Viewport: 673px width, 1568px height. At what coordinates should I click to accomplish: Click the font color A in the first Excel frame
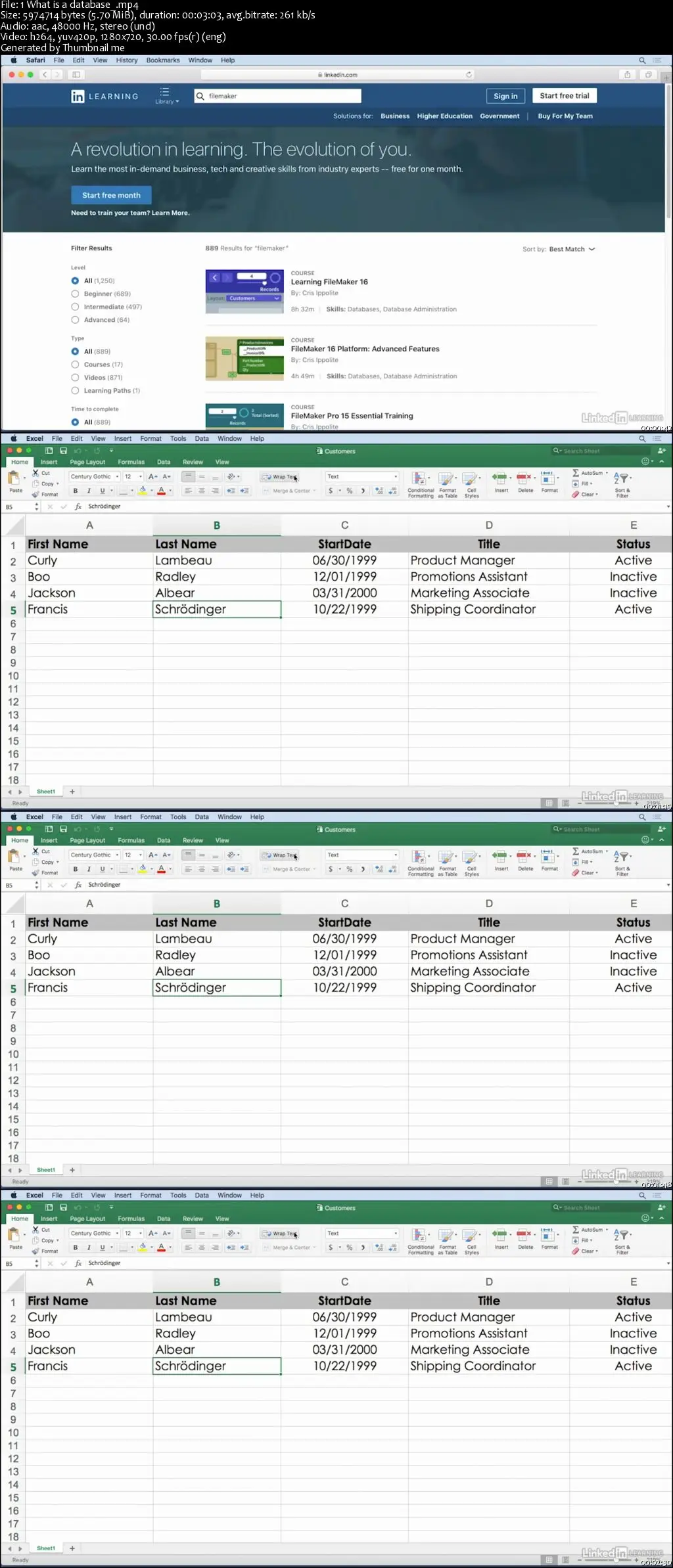click(161, 491)
